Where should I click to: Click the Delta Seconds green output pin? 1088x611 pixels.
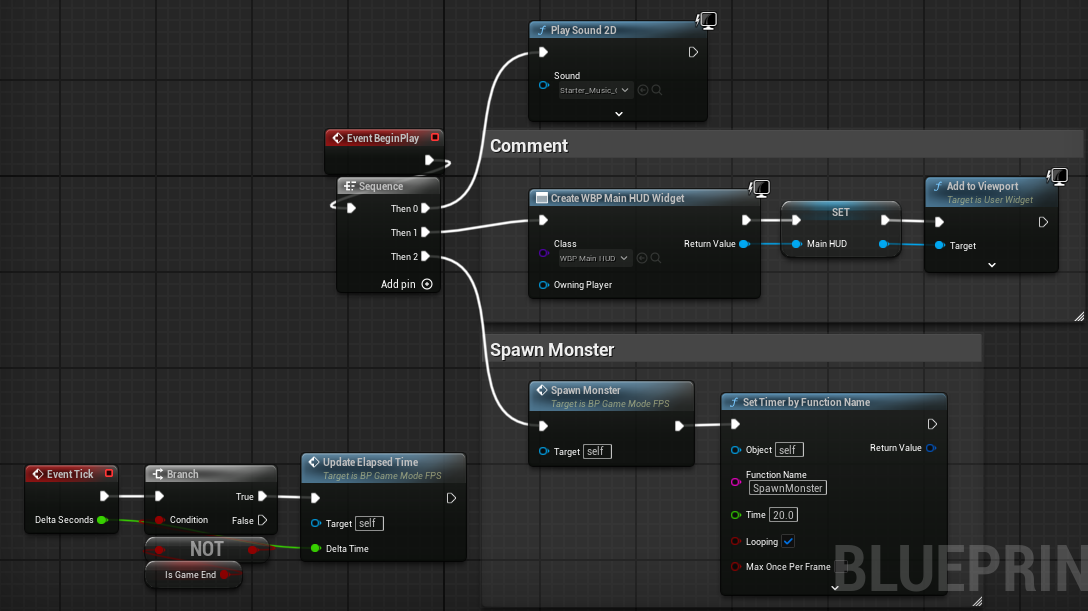pyautogui.click(x=102, y=519)
